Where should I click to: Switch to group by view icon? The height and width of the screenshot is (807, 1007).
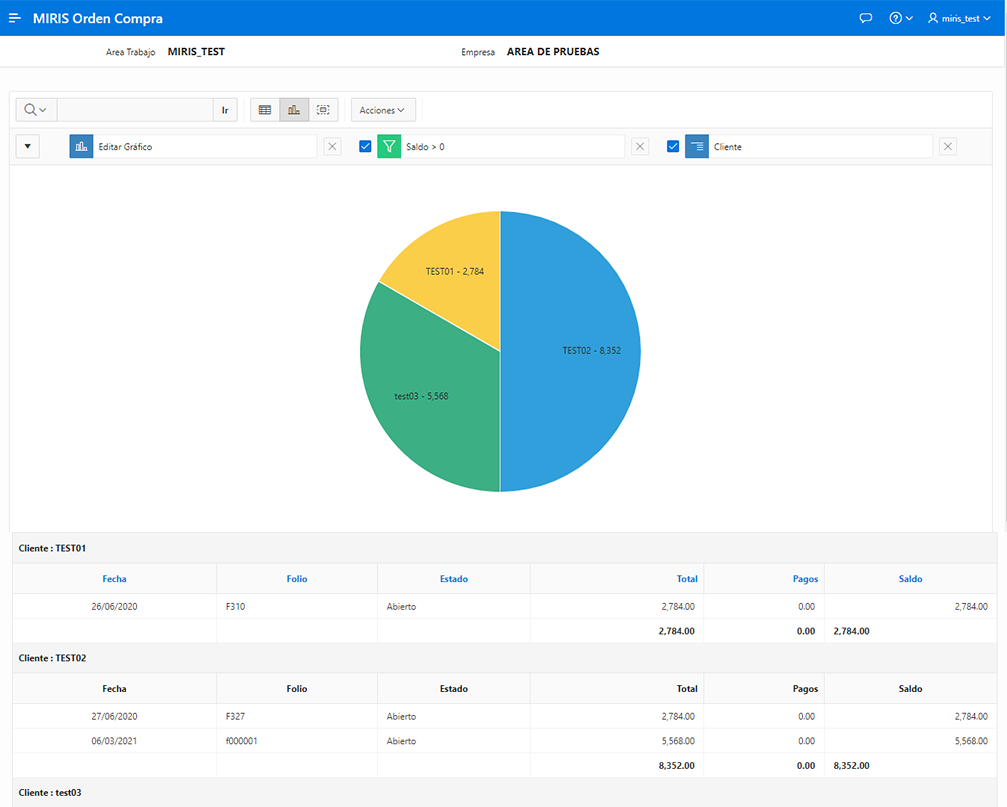click(323, 110)
